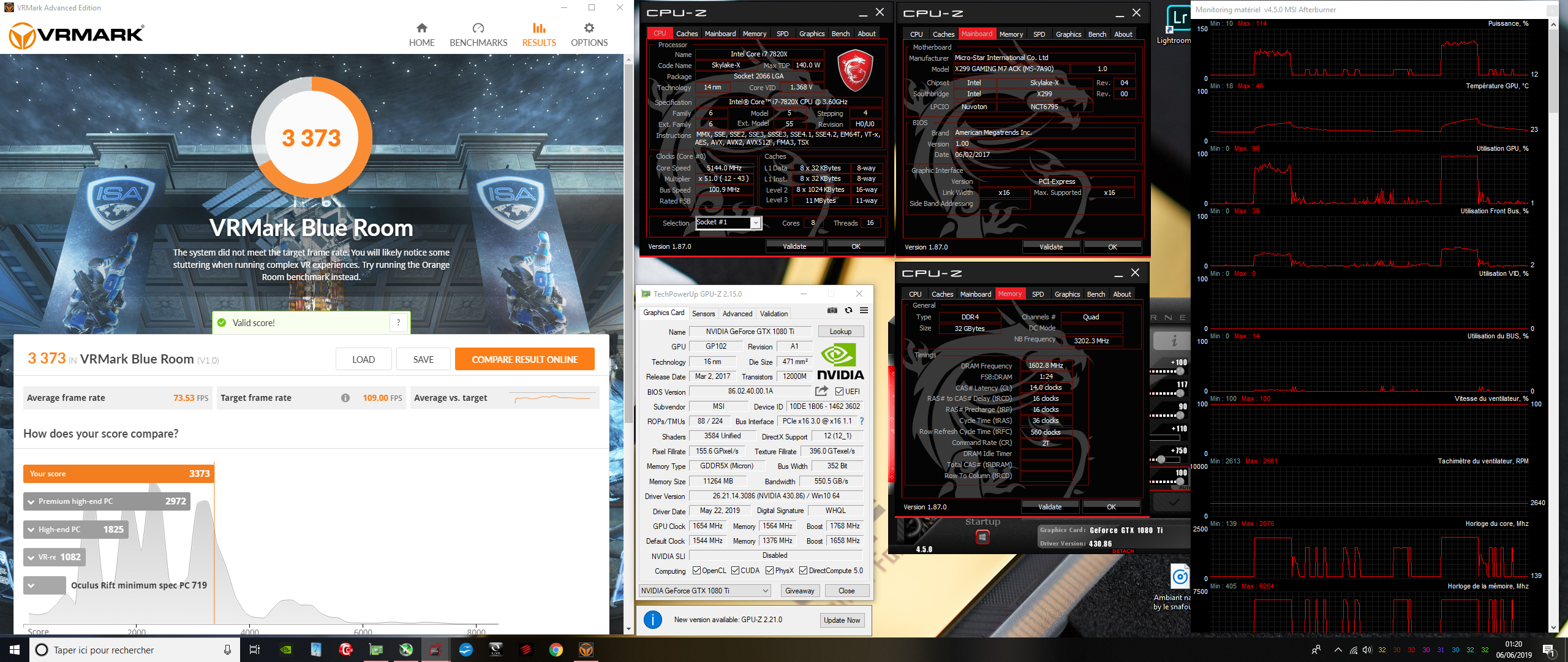Open the RESULTS section in VRMark

click(539, 35)
